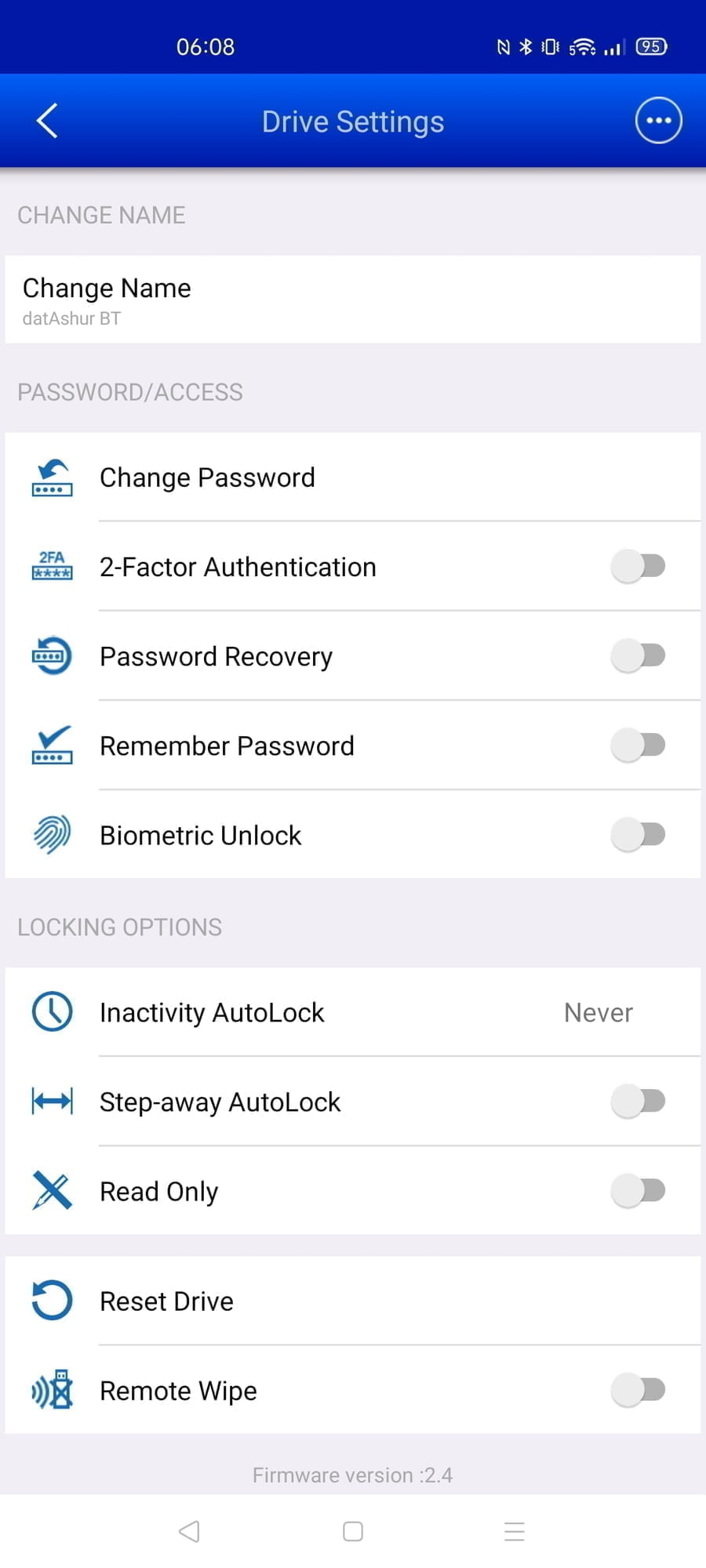The height and width of the screenshot is (1568, 706).
Task: Tap the Read Only crossed-pencil icon
Action: tap(52, 1190)
